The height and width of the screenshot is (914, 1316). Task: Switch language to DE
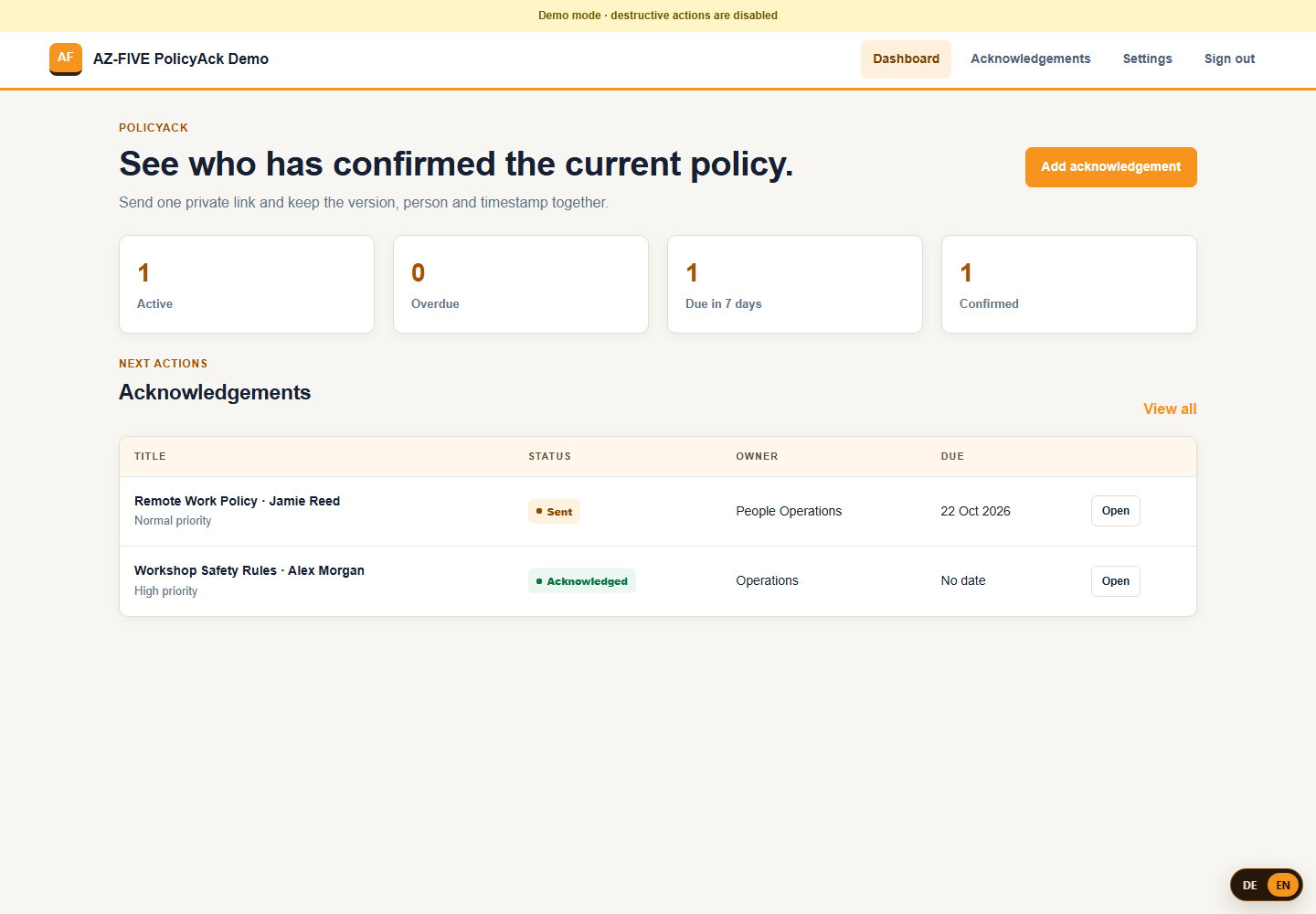pyautogui.click(x=1250, y=885)
